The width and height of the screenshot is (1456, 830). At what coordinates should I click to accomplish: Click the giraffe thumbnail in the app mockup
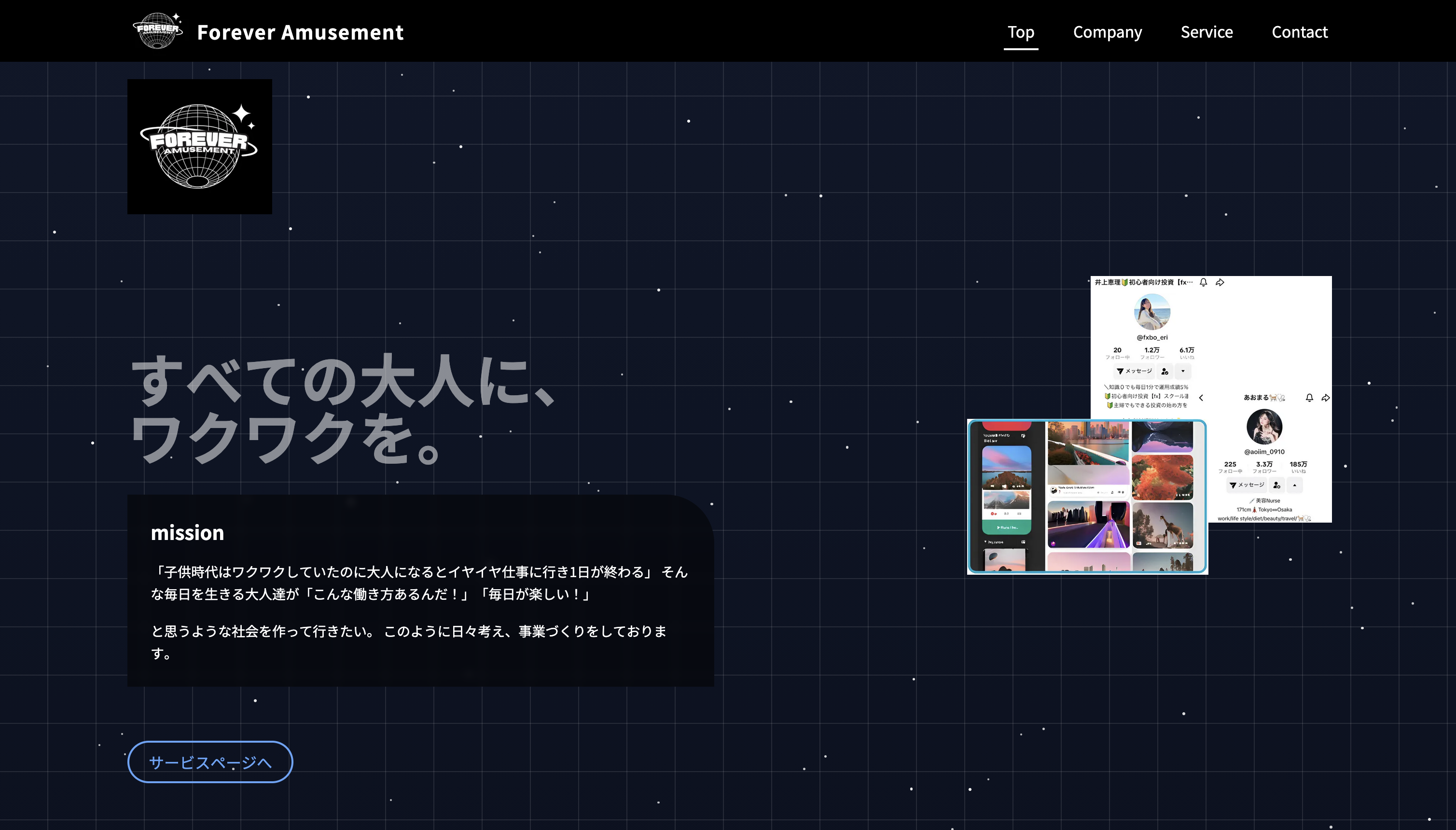click(x=1163, y=526)
